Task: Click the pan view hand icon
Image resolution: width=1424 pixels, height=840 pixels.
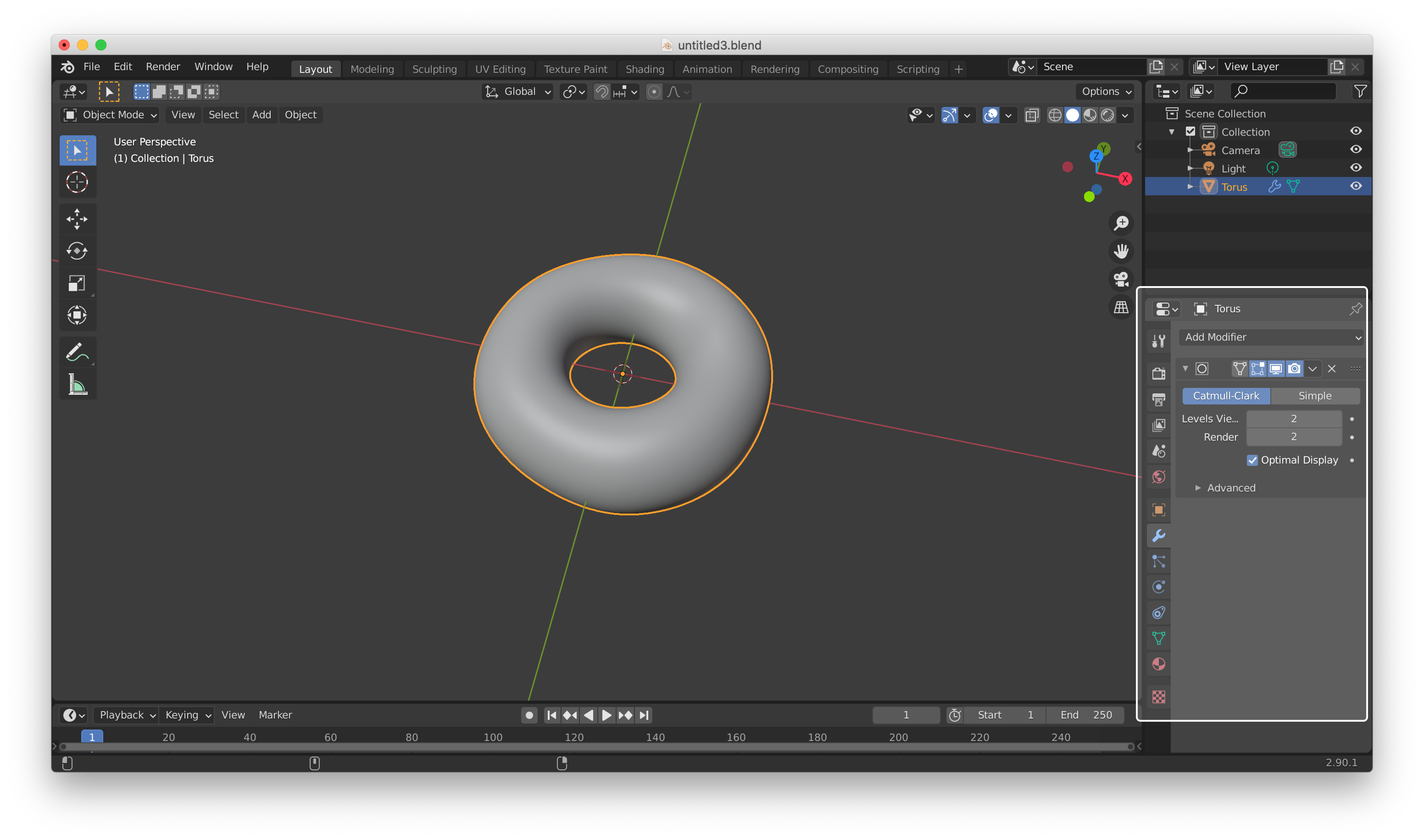Action: click(1121, 251)
